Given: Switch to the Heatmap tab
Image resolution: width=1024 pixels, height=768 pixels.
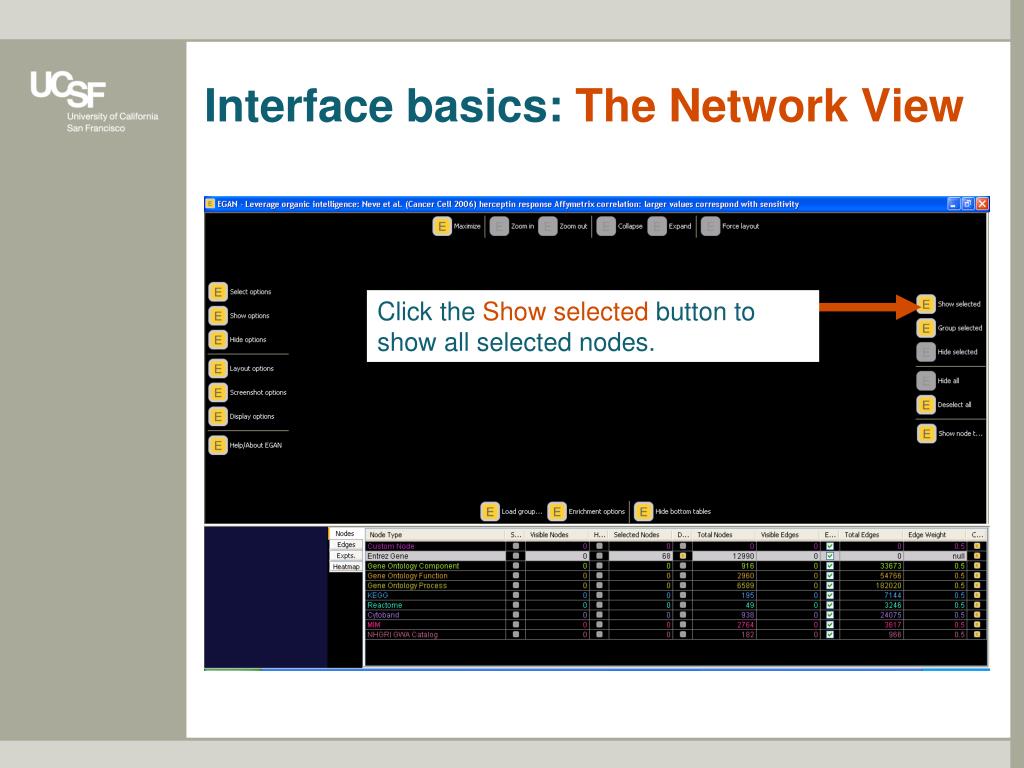Looking at the screenshot, I should (346, 567).
